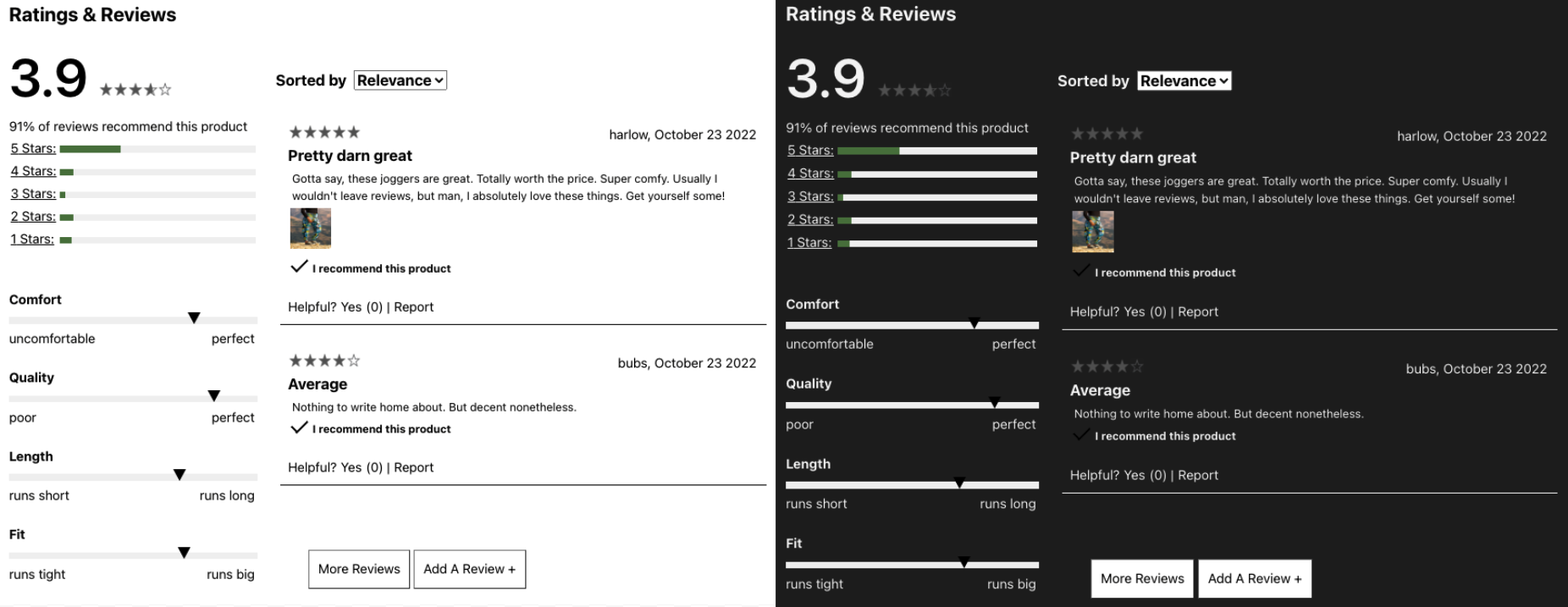Click the checkmark on the dark theme Average review
Viewport: 1568px width, 607px height.
pyautogui.click(x=1080, y=433)
